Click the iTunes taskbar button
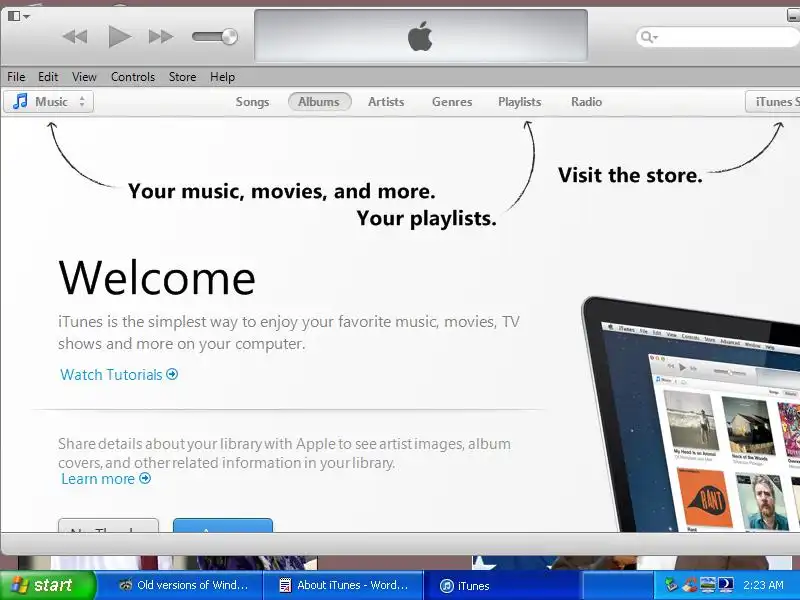The image size is (800, 600). 503,585
